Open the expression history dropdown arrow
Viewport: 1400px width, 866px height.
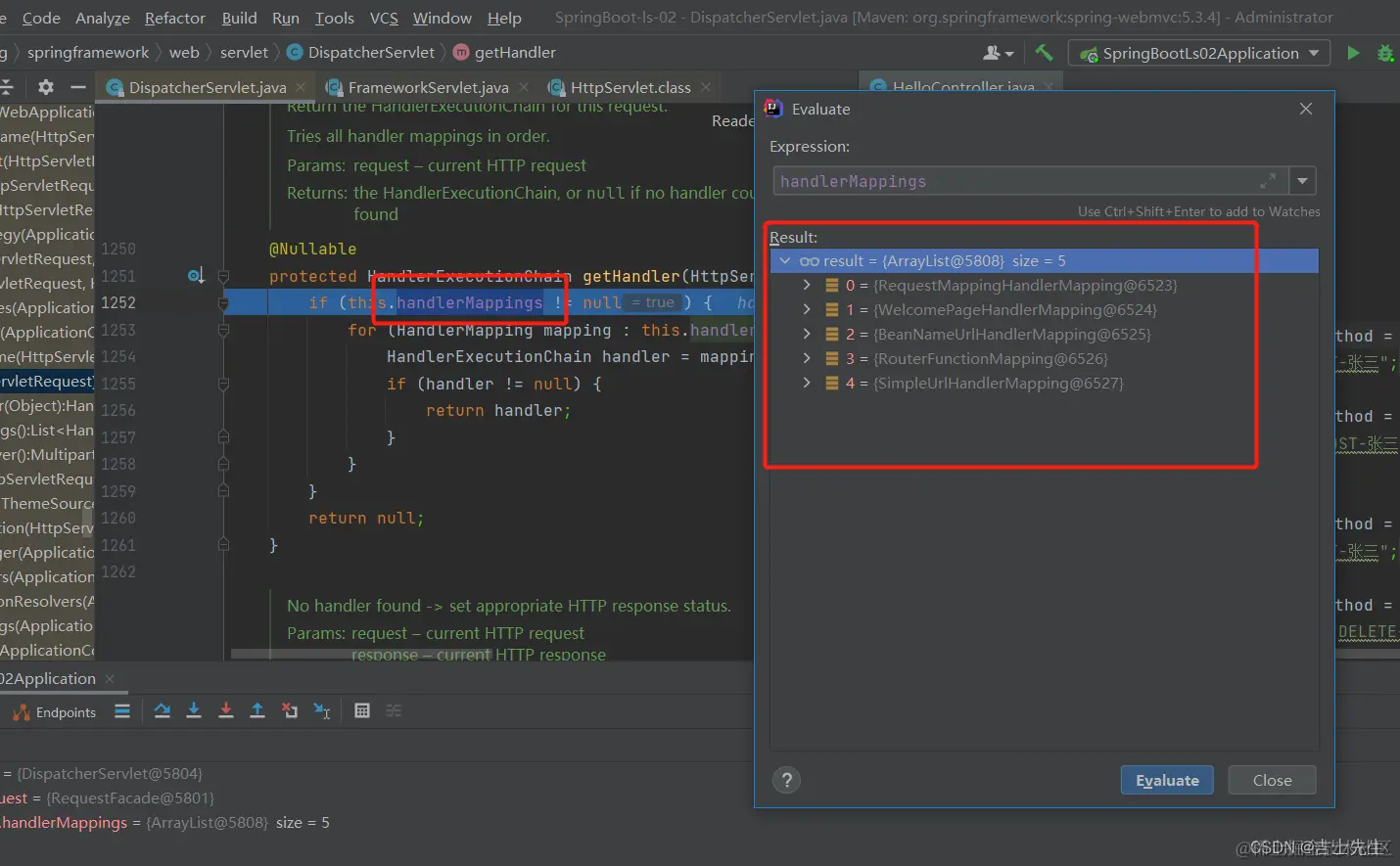[1302, 181]
